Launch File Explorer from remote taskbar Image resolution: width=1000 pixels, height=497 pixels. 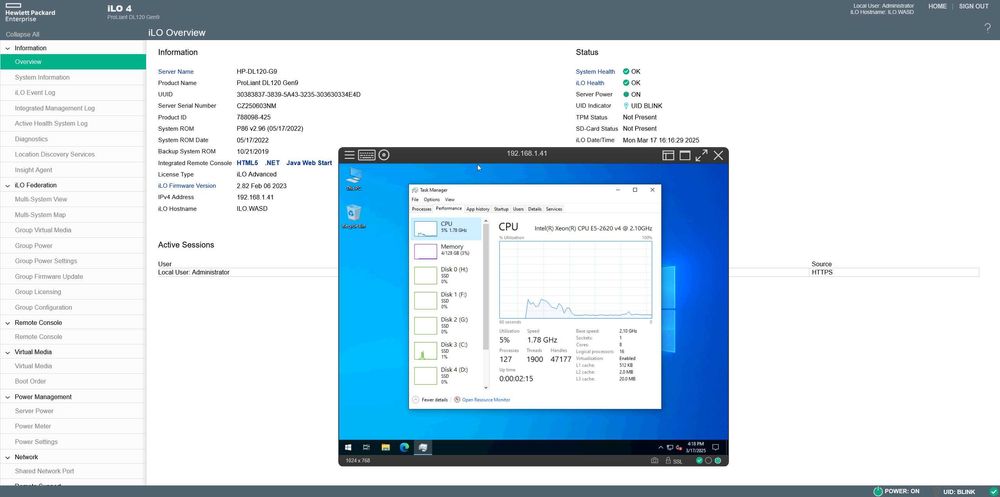(x=385, y=447)
